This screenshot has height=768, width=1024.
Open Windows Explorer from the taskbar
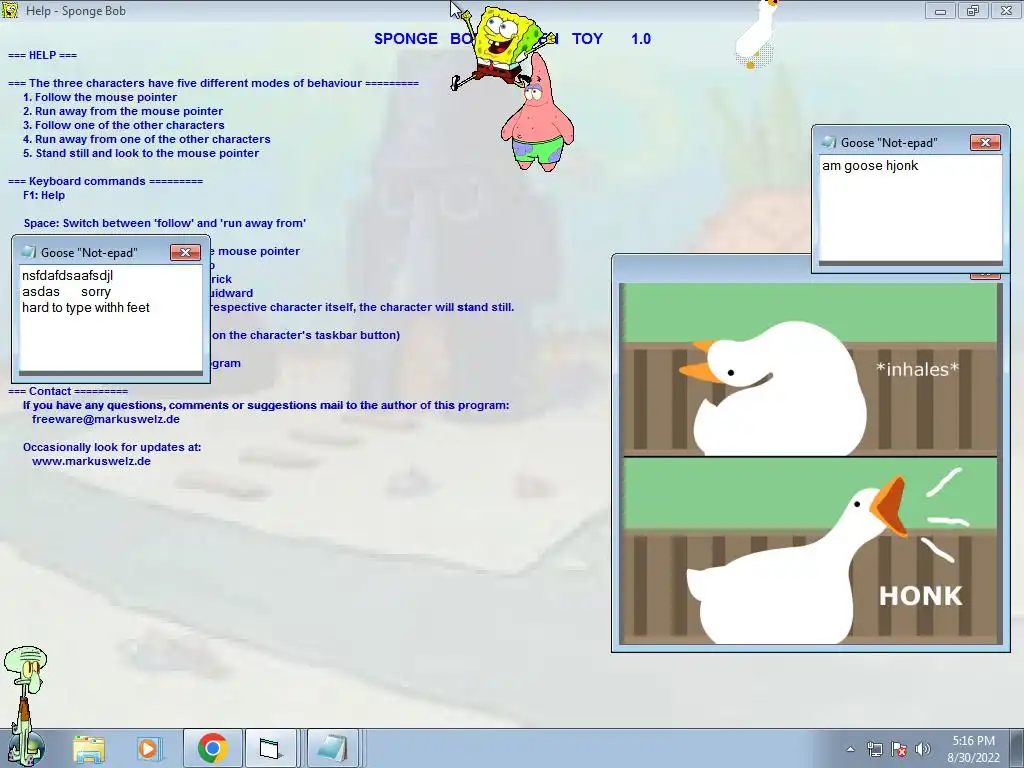point(89,748)
